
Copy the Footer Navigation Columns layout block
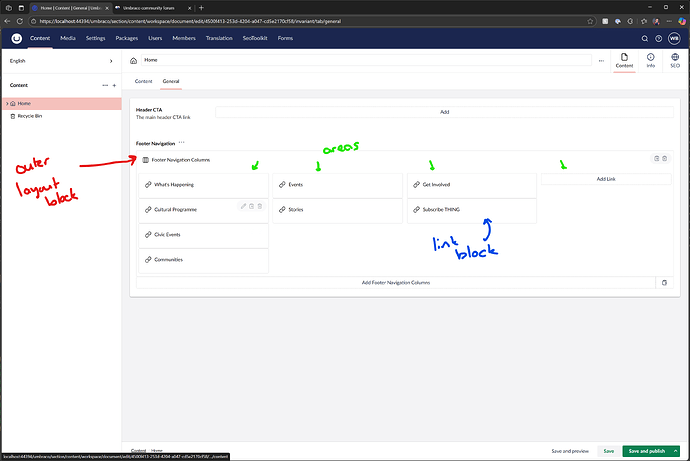(656, 158)
